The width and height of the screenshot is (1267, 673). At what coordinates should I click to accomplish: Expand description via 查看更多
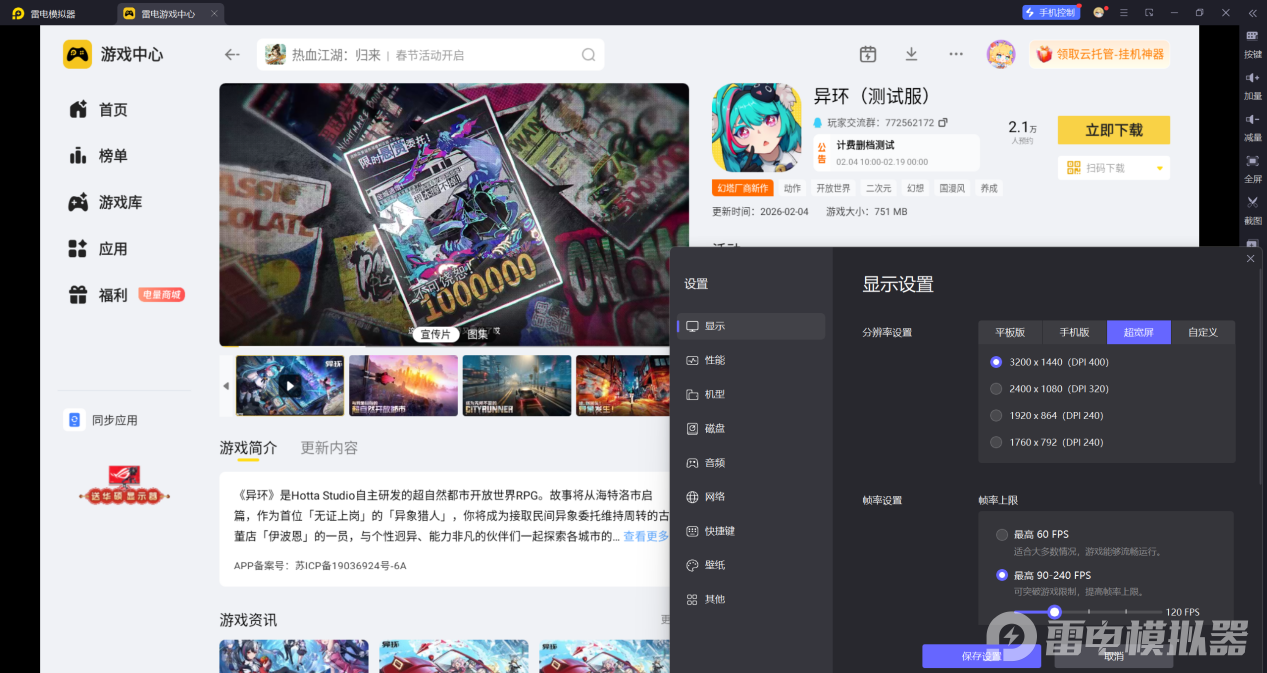646,536
